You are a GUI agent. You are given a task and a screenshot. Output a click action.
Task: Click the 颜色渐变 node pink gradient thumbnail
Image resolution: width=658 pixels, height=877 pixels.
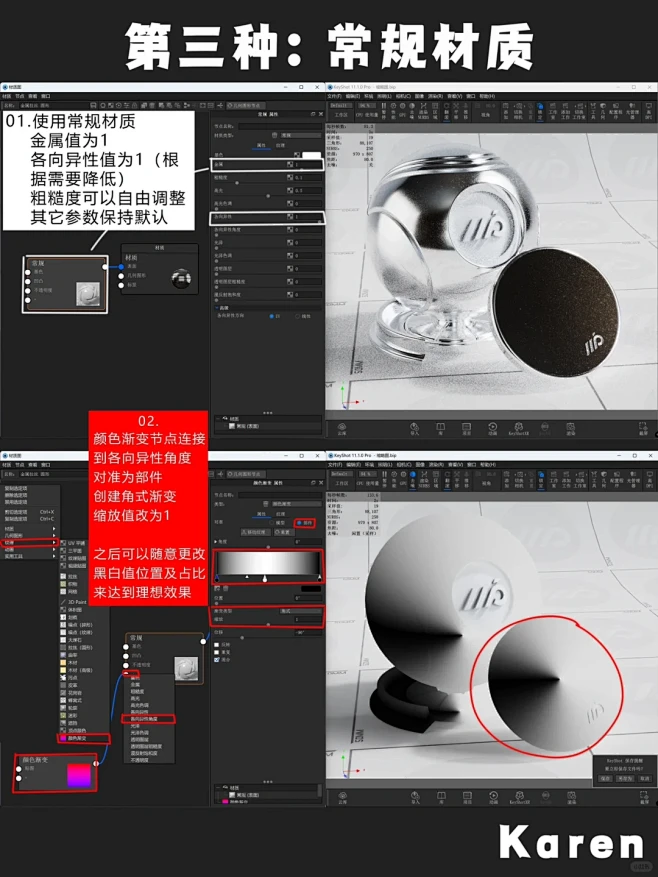tap(79, 776)
